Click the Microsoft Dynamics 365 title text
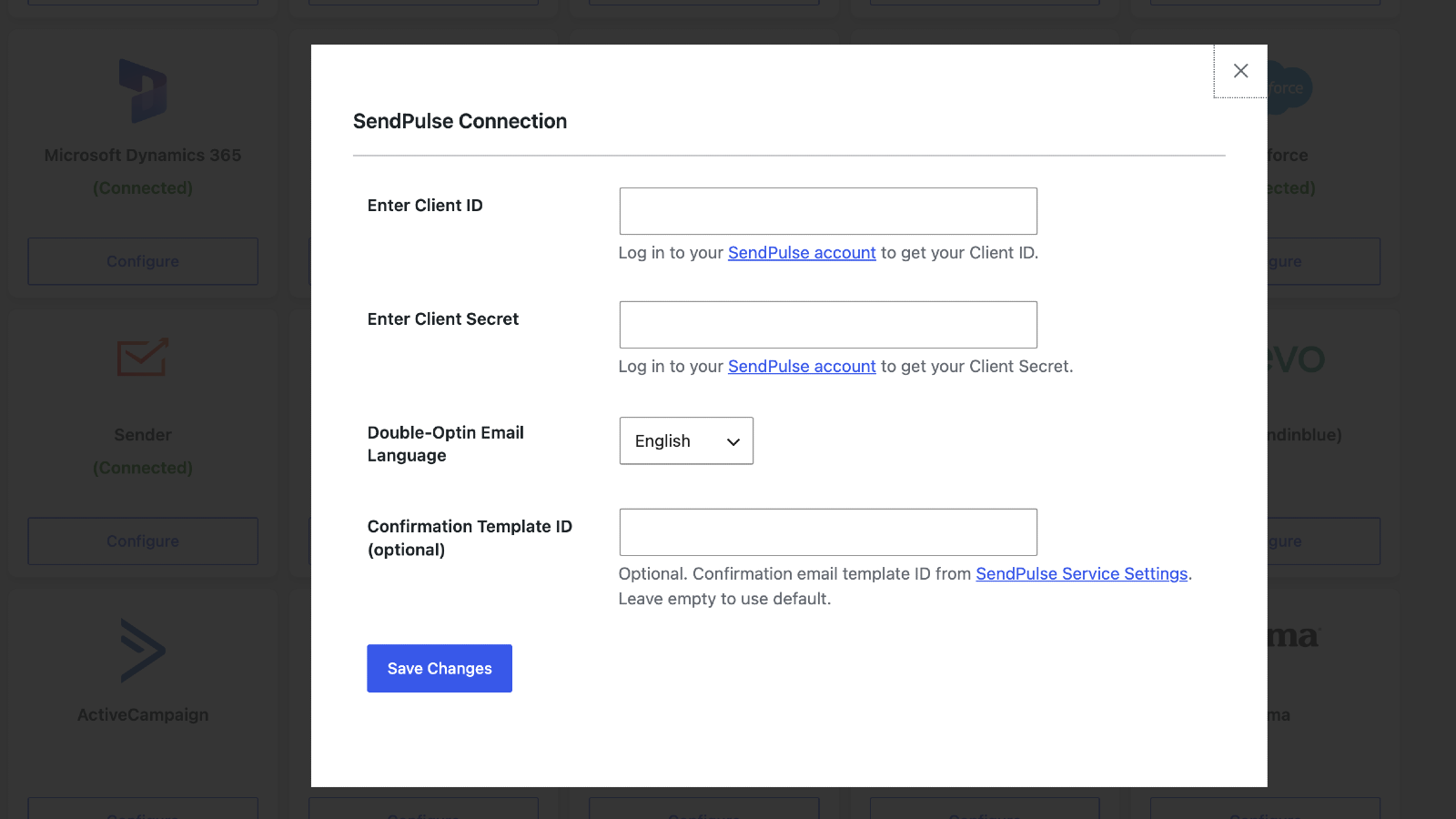This screenshot has width=1456, height=819. (143, 156)
